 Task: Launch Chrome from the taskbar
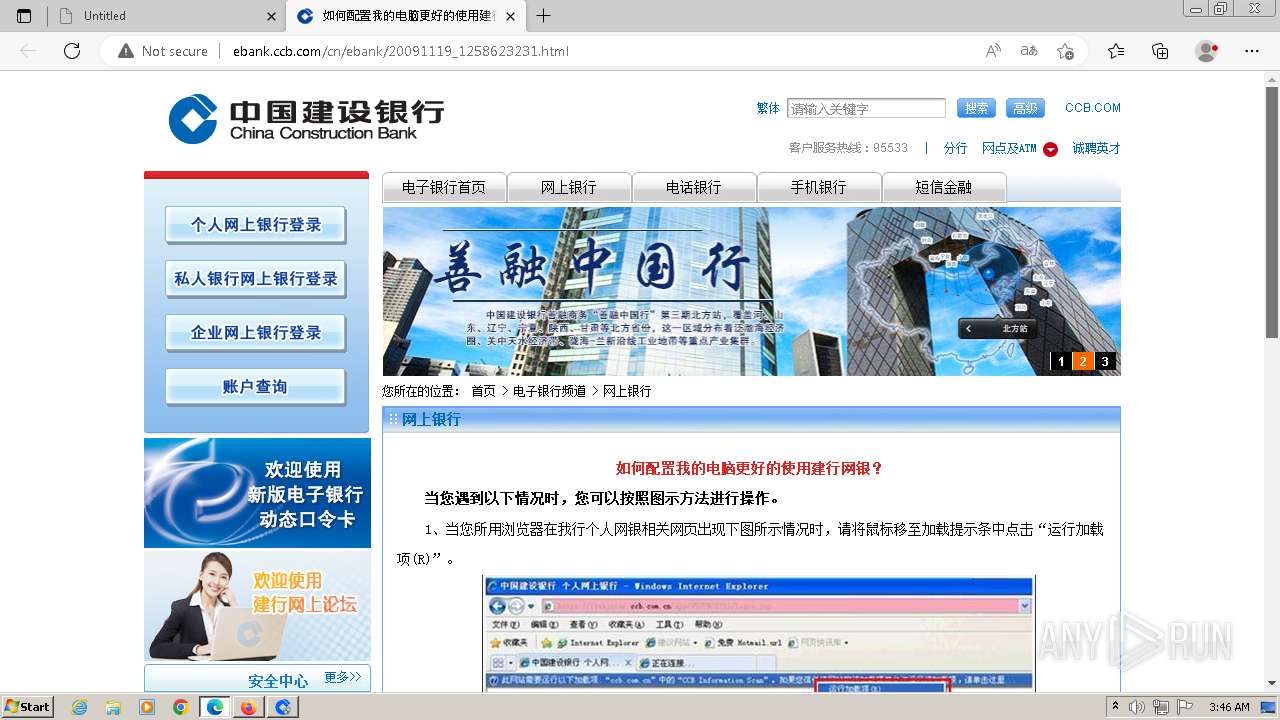tap(180, 707)
